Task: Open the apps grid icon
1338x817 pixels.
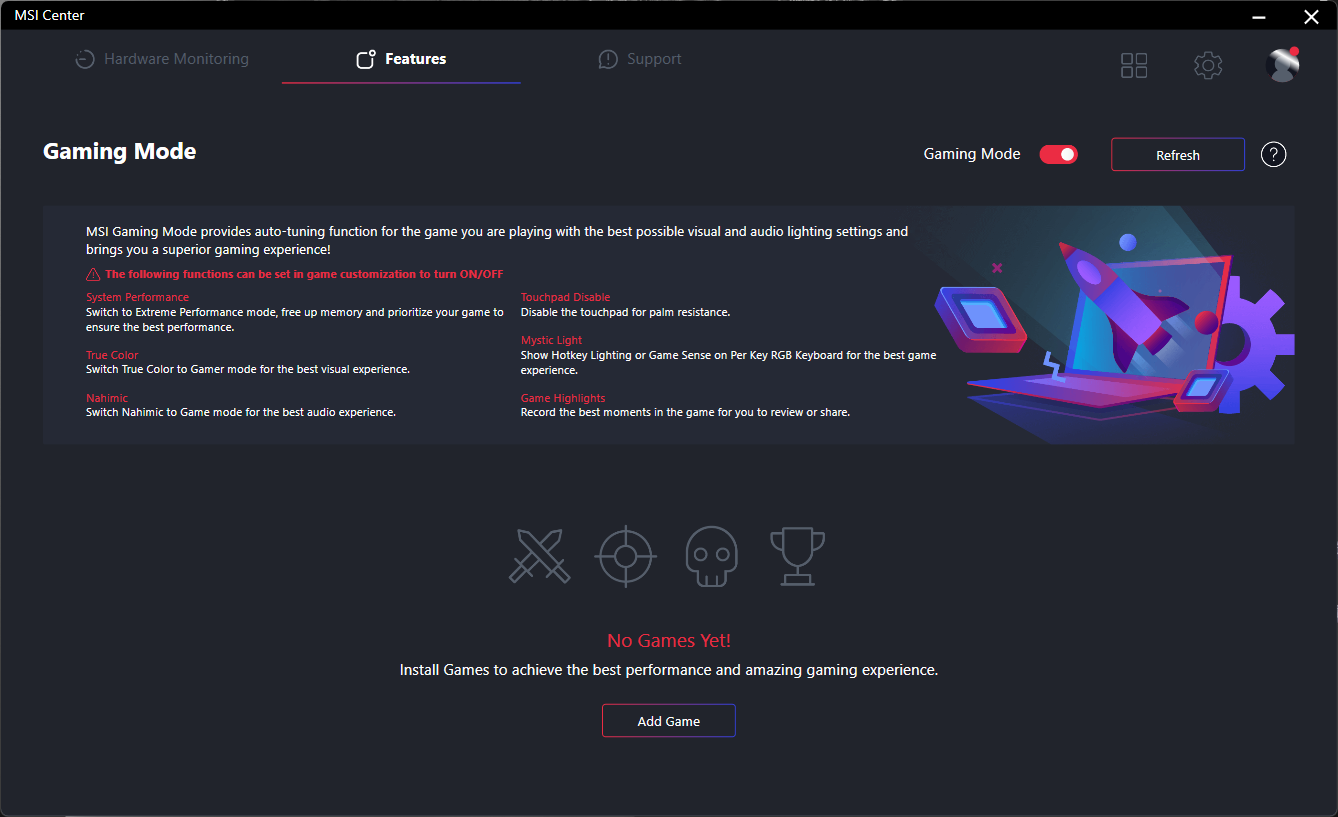Action: [1134, 66]
